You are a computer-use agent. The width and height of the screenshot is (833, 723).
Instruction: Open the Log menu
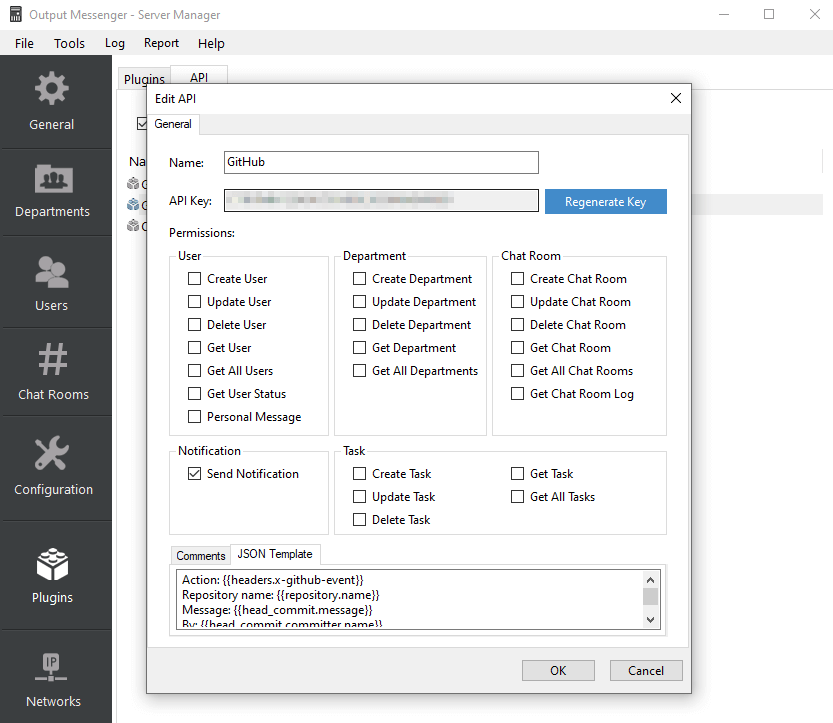click(115, 43)
